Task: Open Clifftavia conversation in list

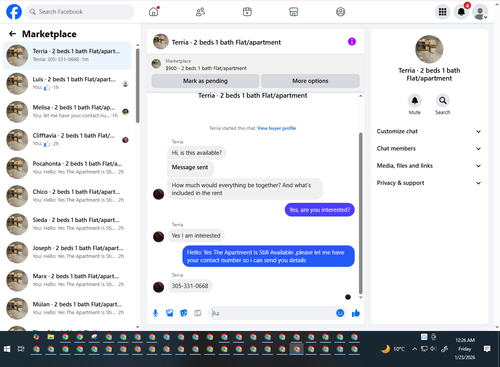Action: click(x=67, y=140)
